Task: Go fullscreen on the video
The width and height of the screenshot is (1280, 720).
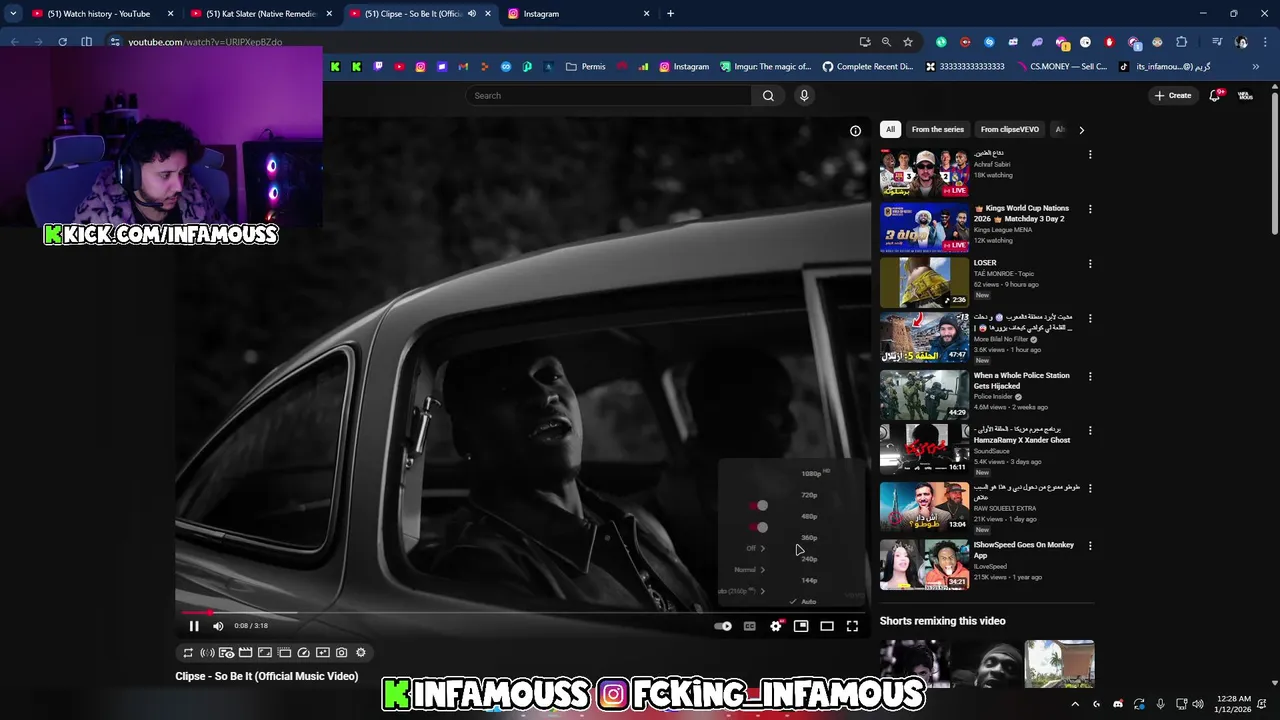Action: click(852, 626)
